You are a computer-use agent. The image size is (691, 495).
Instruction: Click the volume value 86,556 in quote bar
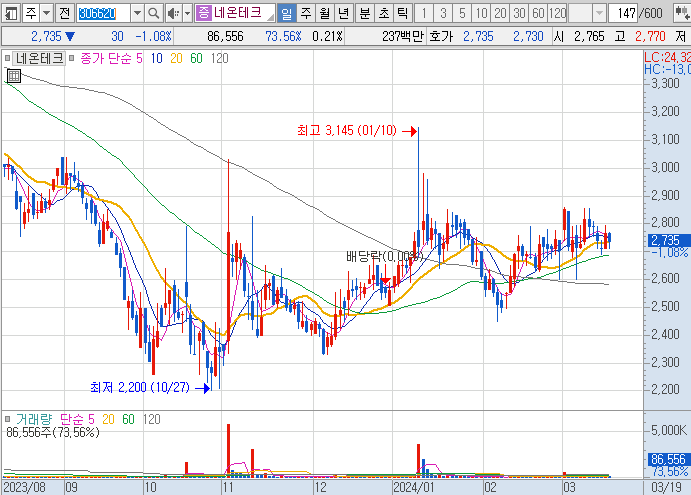(x=225, y=36)
